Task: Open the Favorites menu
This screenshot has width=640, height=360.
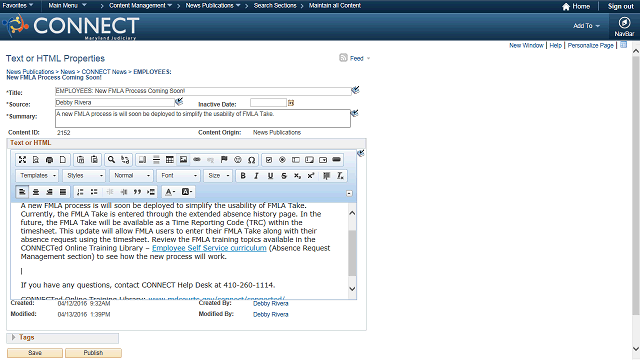Action: click(x=18, y=6)
